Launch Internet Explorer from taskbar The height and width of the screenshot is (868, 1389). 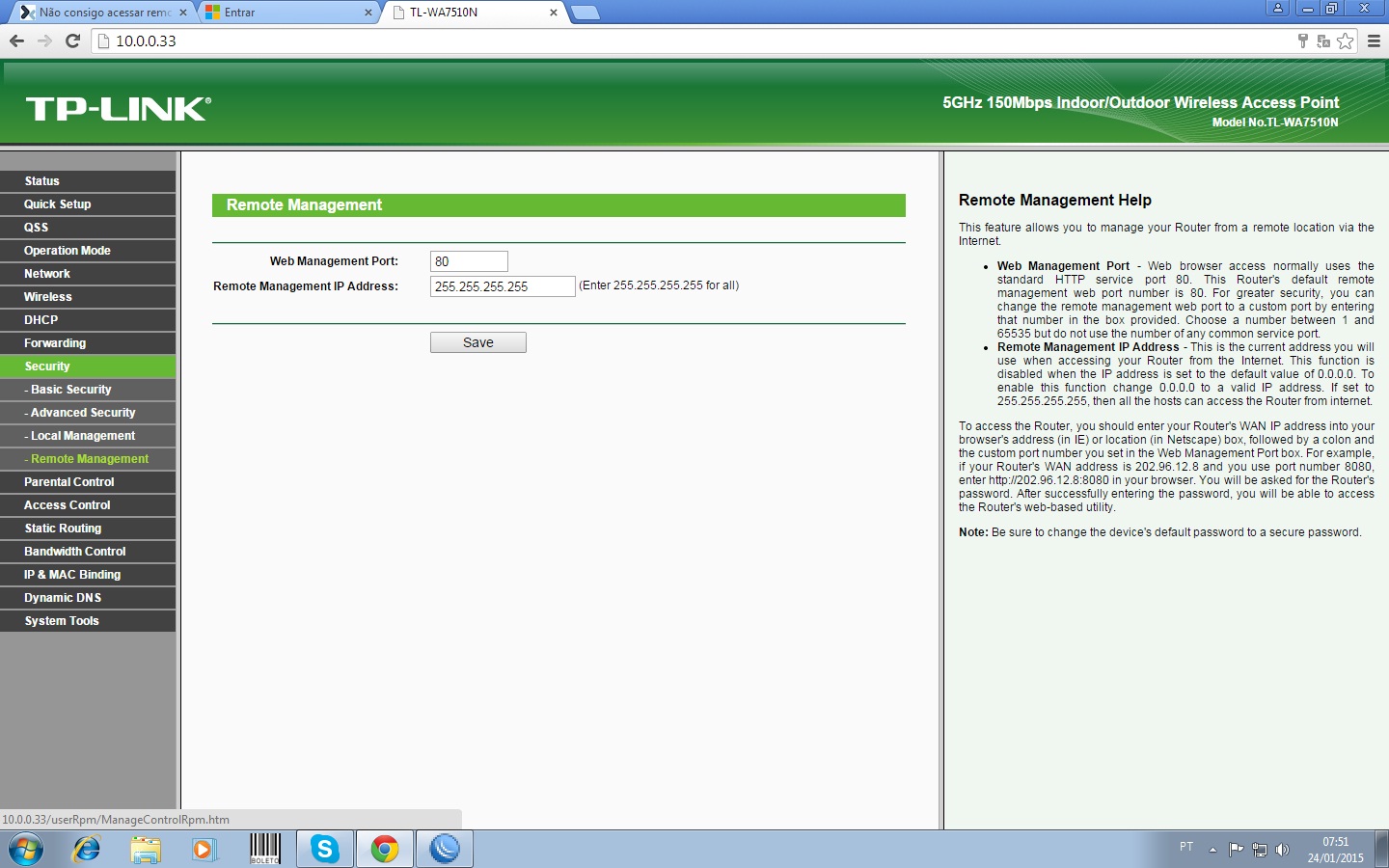(87, 849)
